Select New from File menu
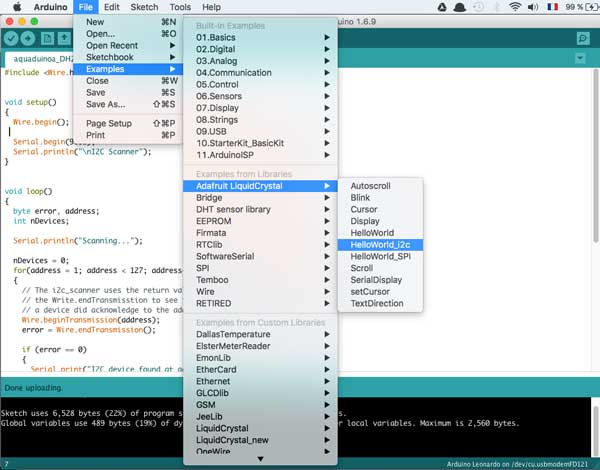This screenshot has height=470, width=600. pos(127,22)
